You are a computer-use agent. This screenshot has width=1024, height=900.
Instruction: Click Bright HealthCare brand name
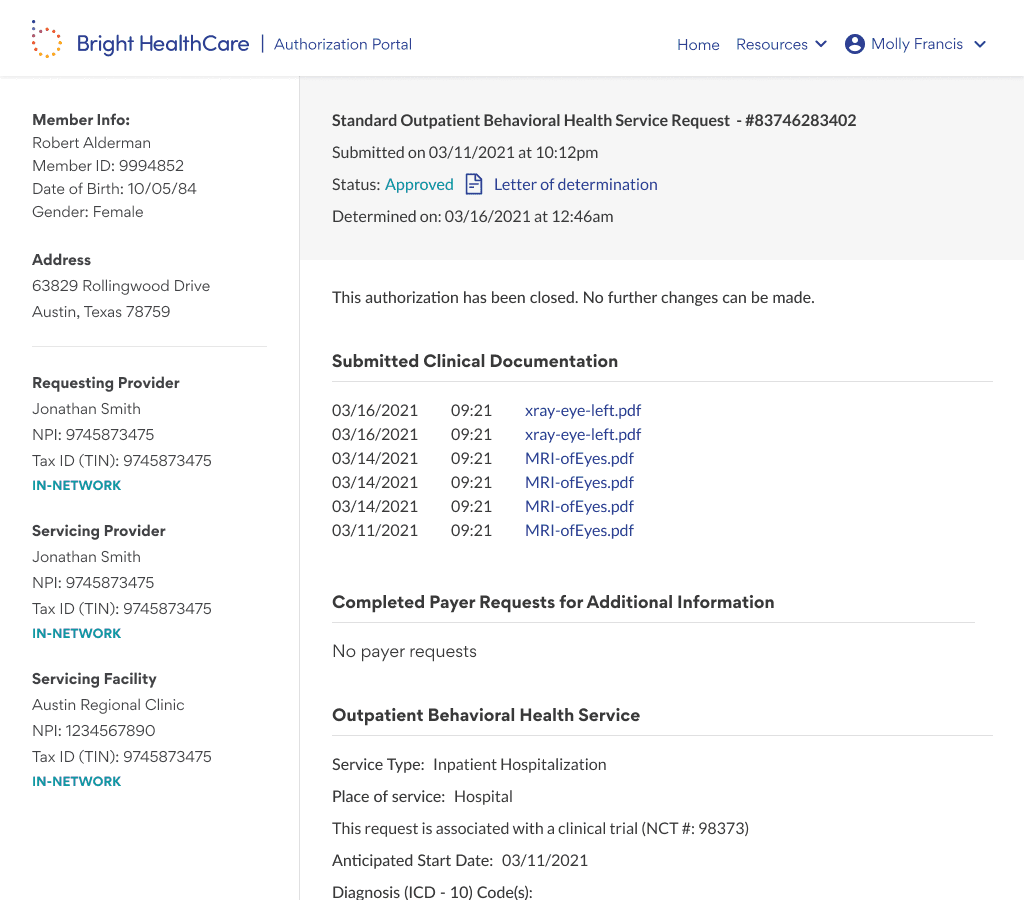point(163,44)
